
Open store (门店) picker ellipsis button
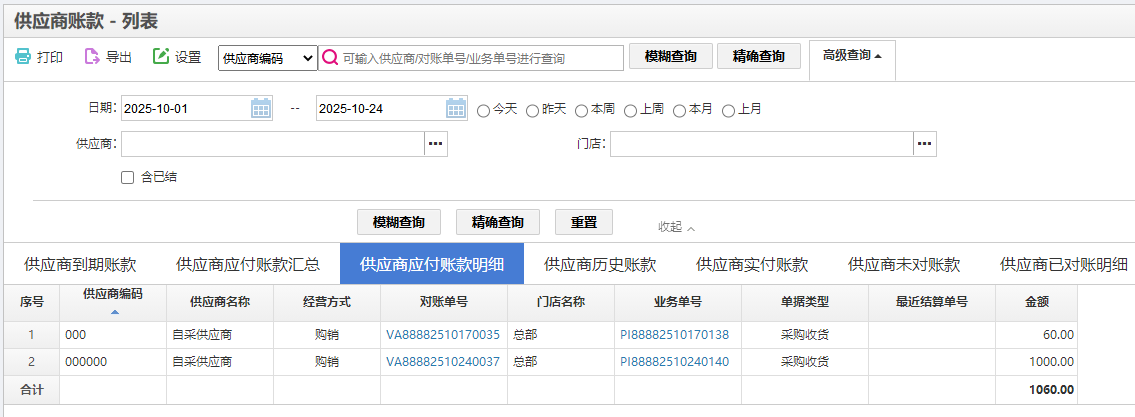point(925,144)
